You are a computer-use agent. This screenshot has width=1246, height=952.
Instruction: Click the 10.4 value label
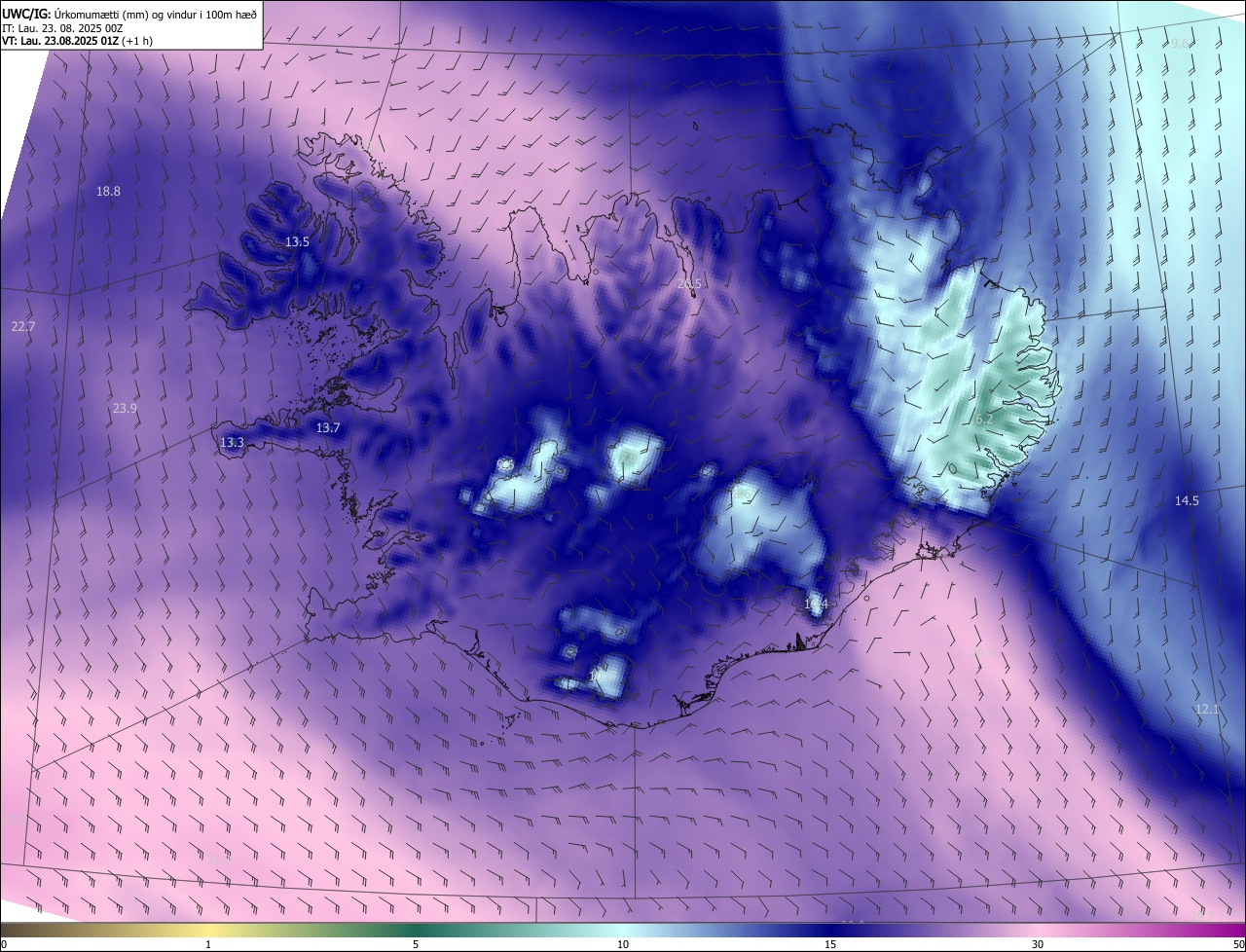816,604
